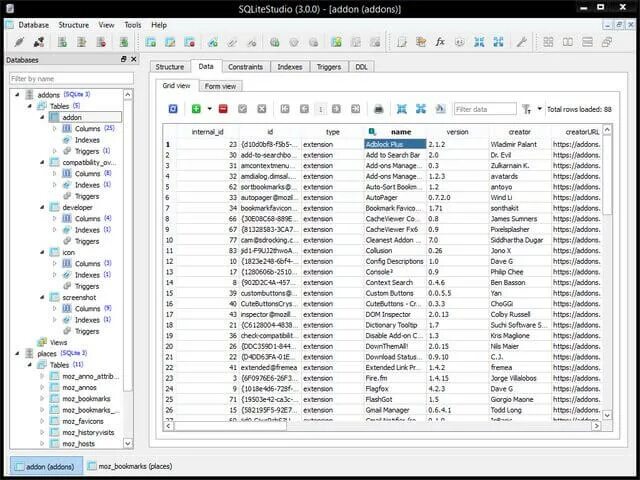
Task: Open insert row options dropdown arrow
Action: (x=209, y=109)
